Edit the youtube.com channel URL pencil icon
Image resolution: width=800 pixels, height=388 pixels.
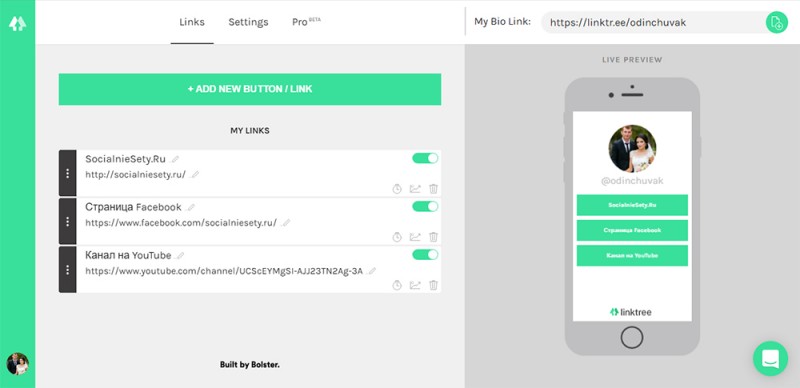coord(372,271)
